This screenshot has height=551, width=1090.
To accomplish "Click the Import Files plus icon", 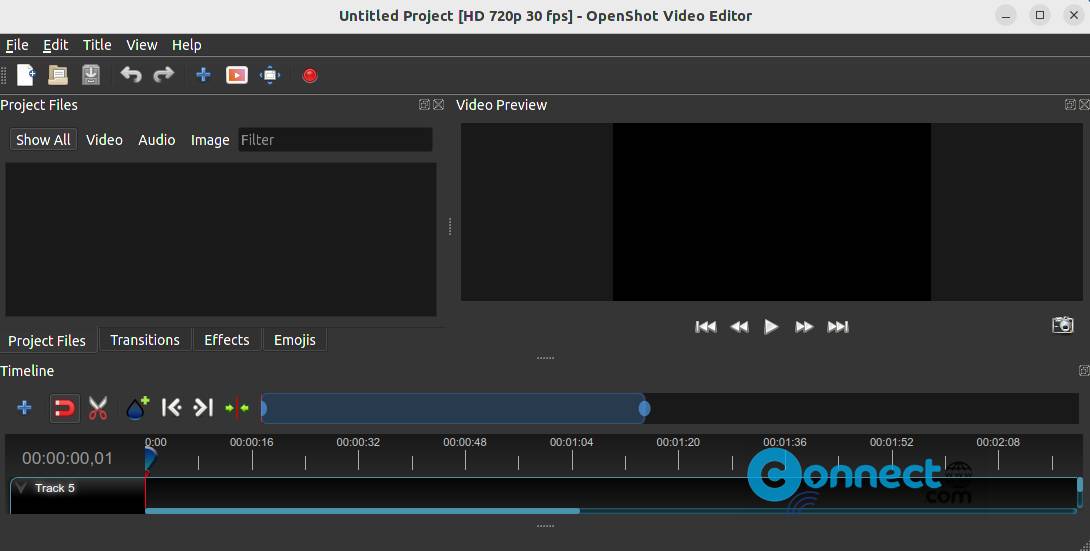I will coord(203,75).
